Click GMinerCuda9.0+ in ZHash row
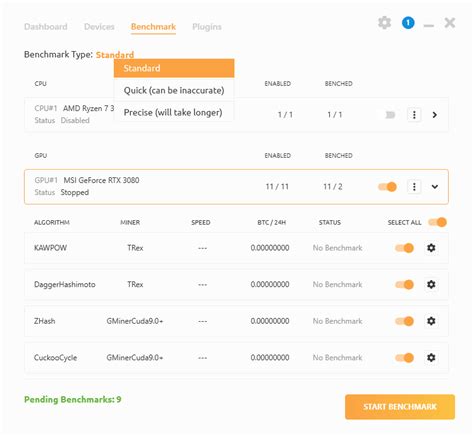Viewport: 474px width, 436px height. point(135,321)
